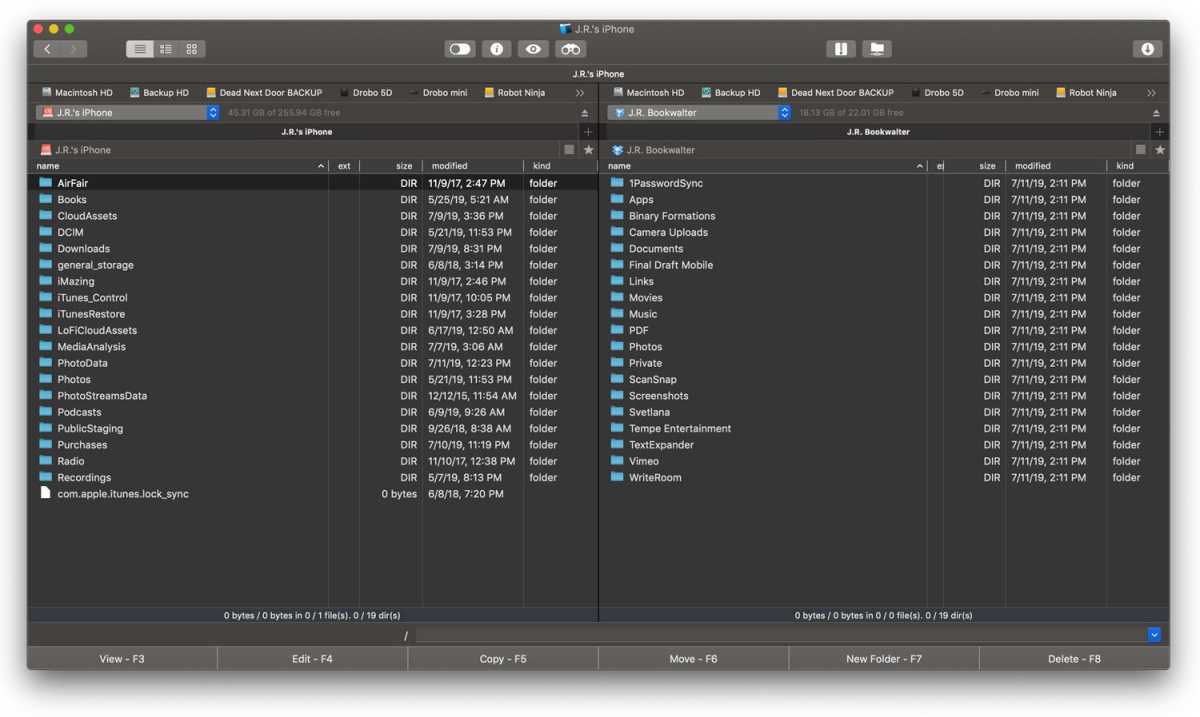Image resolution: width=1200 pixels, height=717 pixels.
Task: Eject J.R.'s iPhone in left pane
Action: (585, 113)
